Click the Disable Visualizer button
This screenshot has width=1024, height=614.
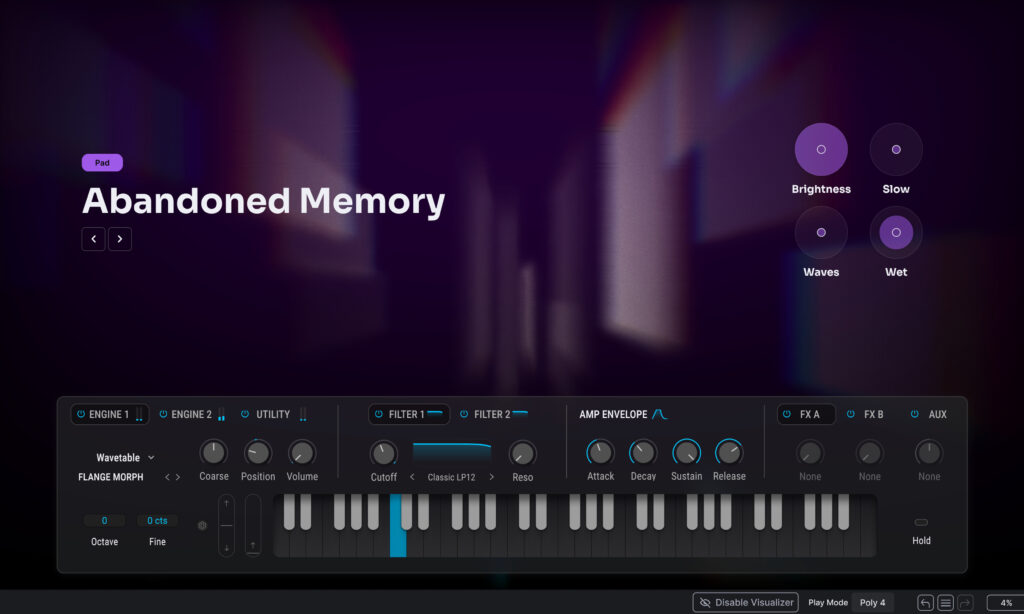[x=746, y=603]
